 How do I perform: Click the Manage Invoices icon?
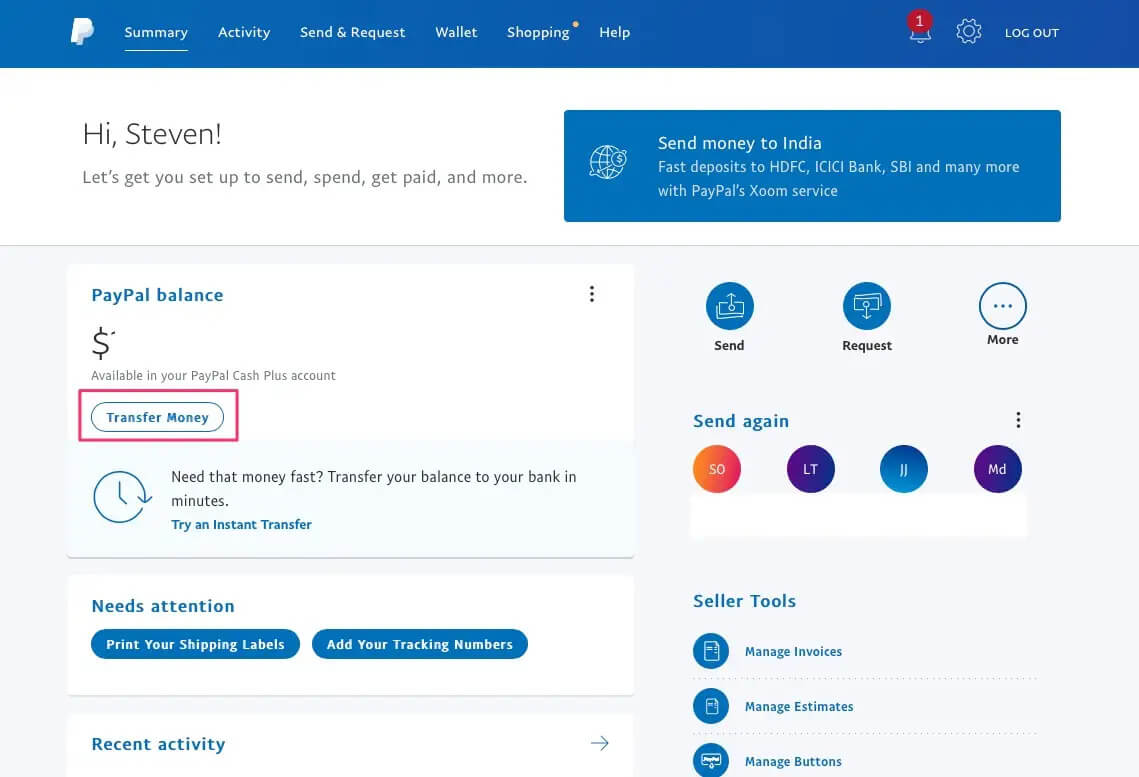point(710,651)
